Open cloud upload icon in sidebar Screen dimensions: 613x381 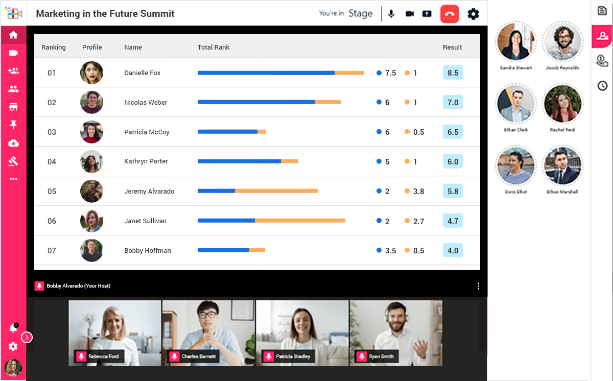[x=13, y=143]
